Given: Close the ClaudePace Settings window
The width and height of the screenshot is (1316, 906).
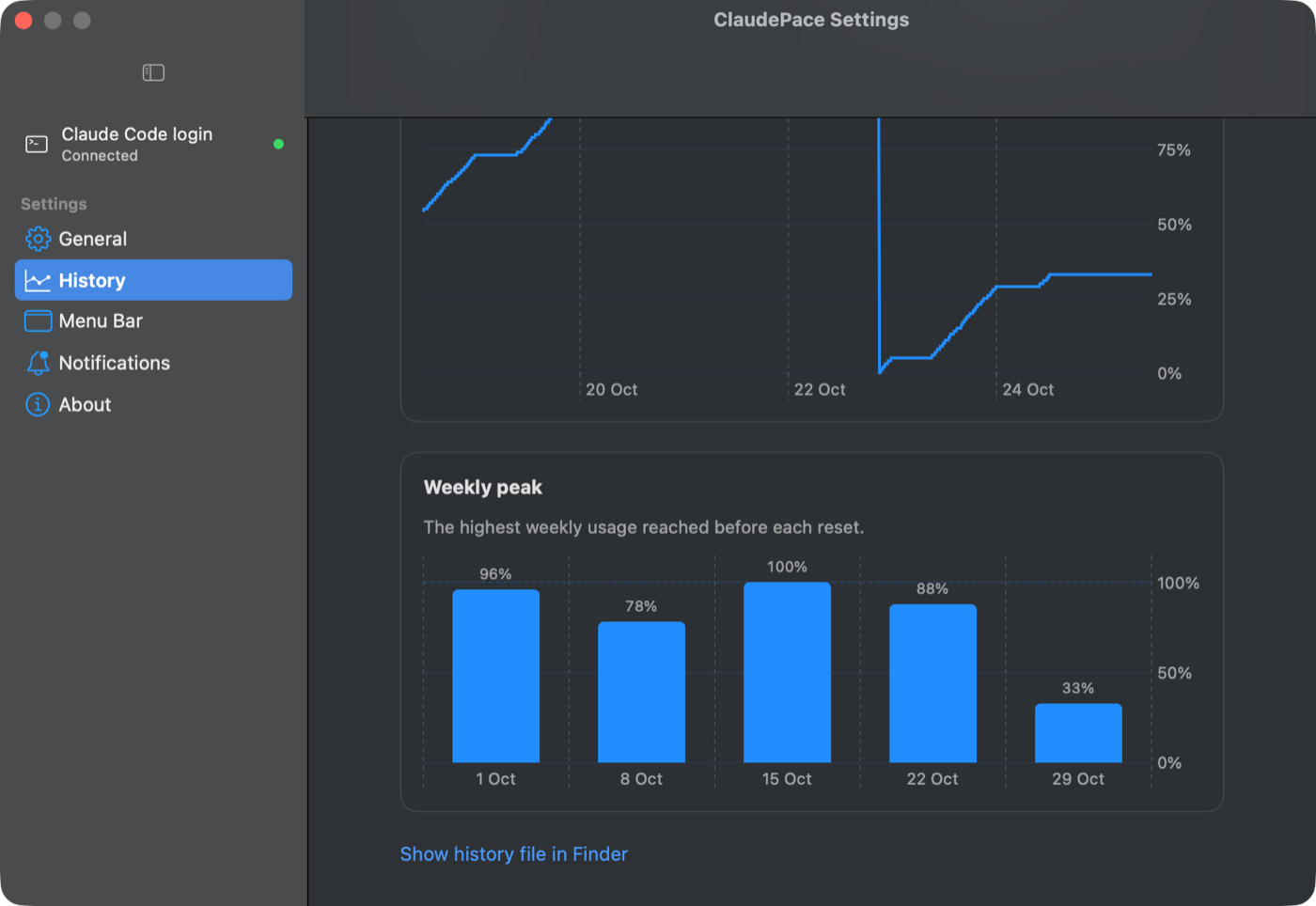Looking at the screenshot, I should pos(23,21).
